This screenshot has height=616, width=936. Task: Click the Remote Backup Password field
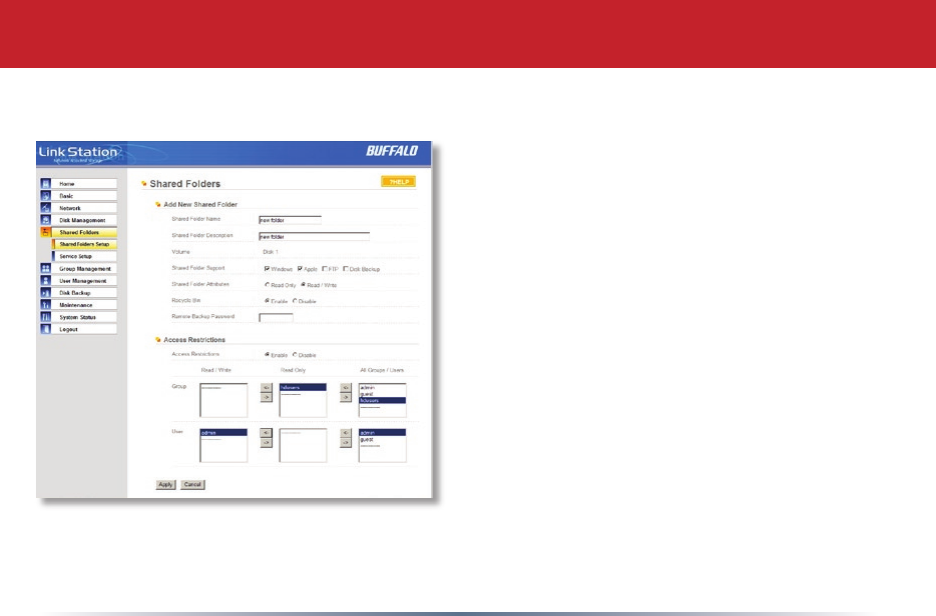276,318
